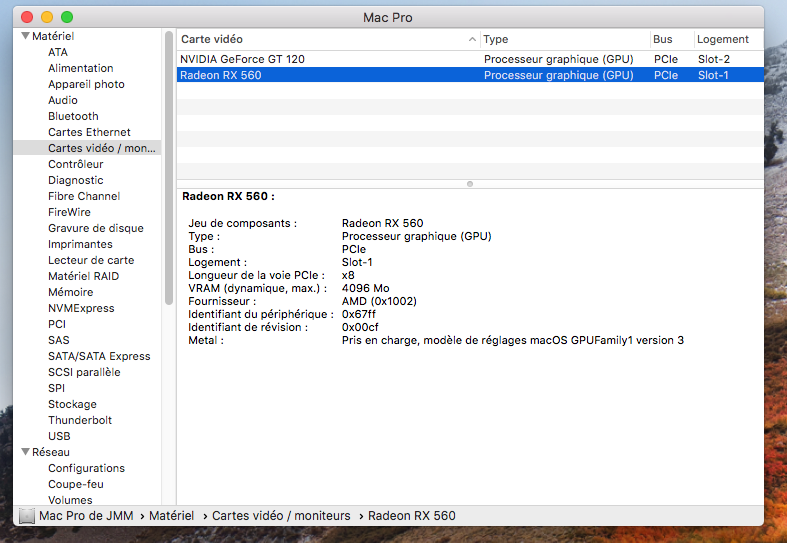Click the 4096 Mo VRAM value

click(365, 289)
